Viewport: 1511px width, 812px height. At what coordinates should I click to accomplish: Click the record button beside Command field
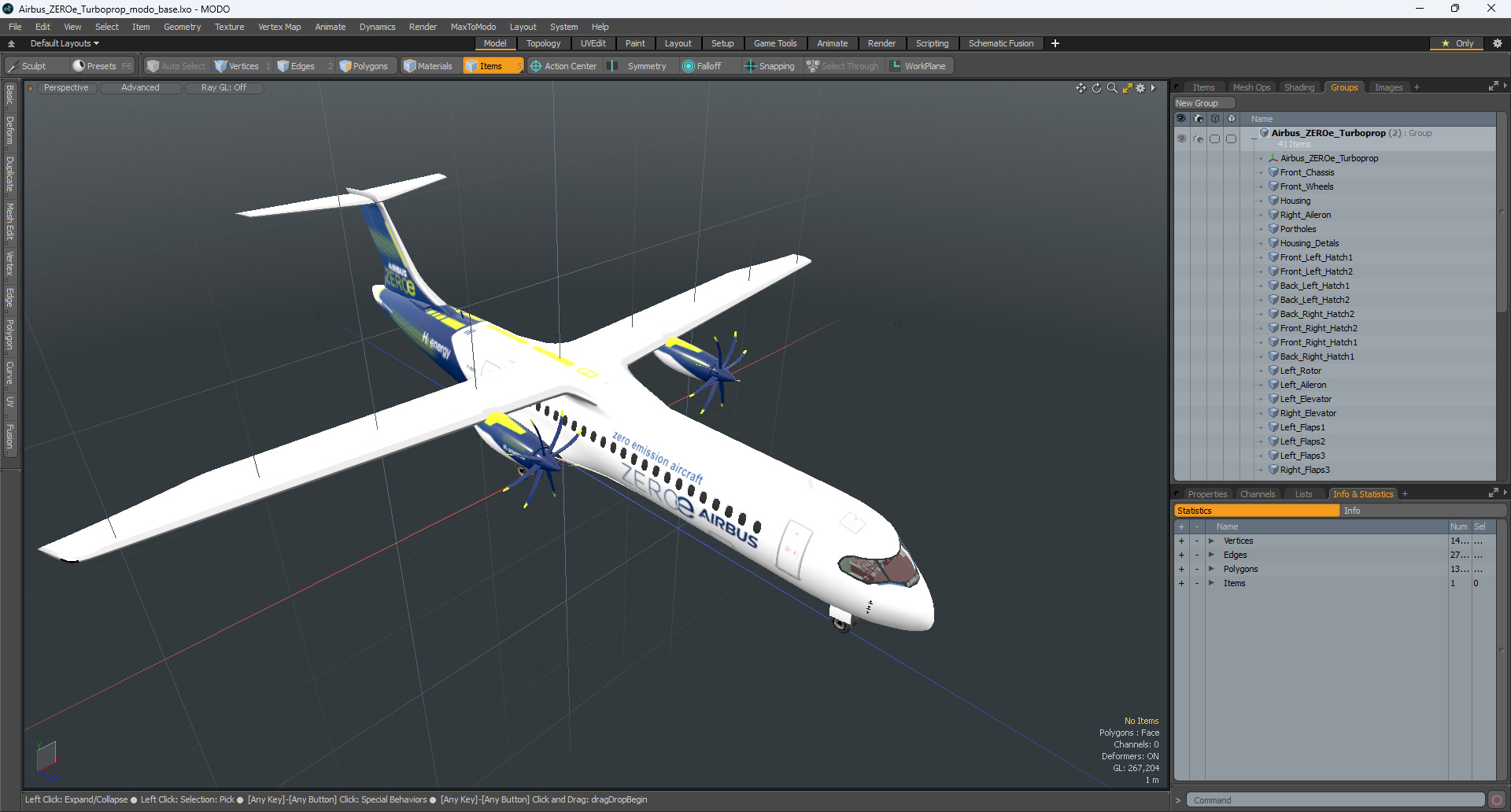(x=1497, y=800)
